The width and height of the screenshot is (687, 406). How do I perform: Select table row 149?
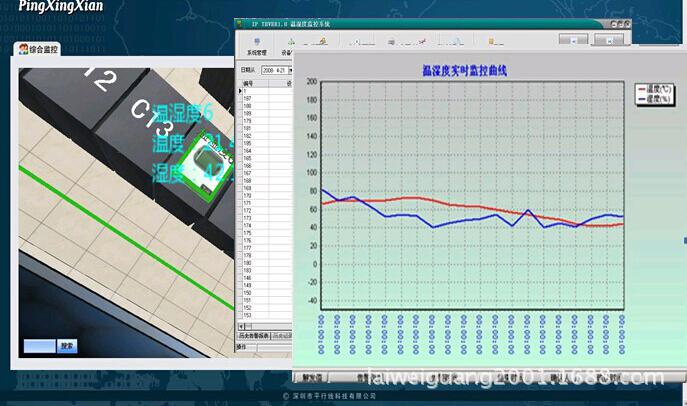(x=267, y=285)
